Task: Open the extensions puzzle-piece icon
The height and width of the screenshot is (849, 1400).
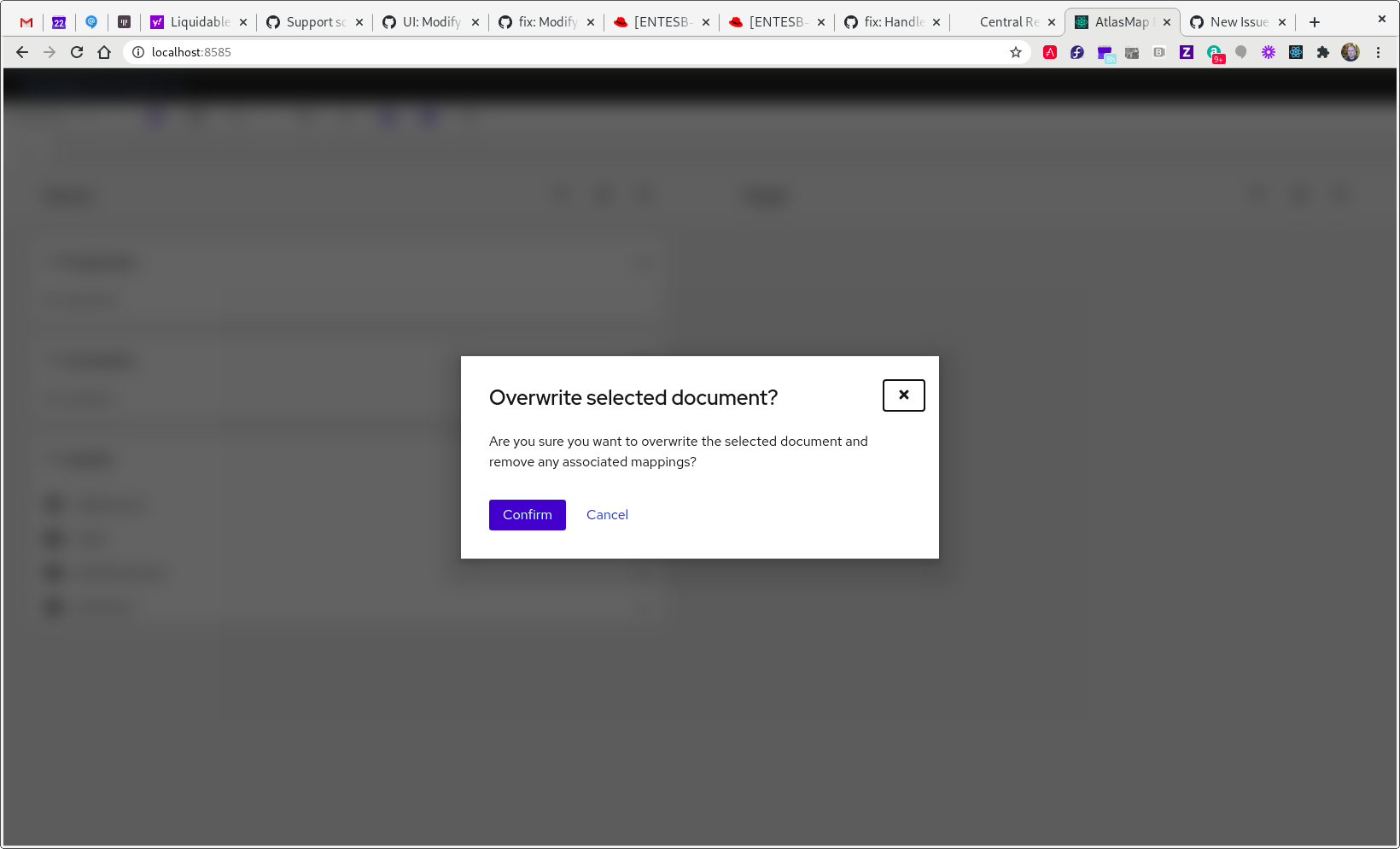Action: [x=1321, y=52]
